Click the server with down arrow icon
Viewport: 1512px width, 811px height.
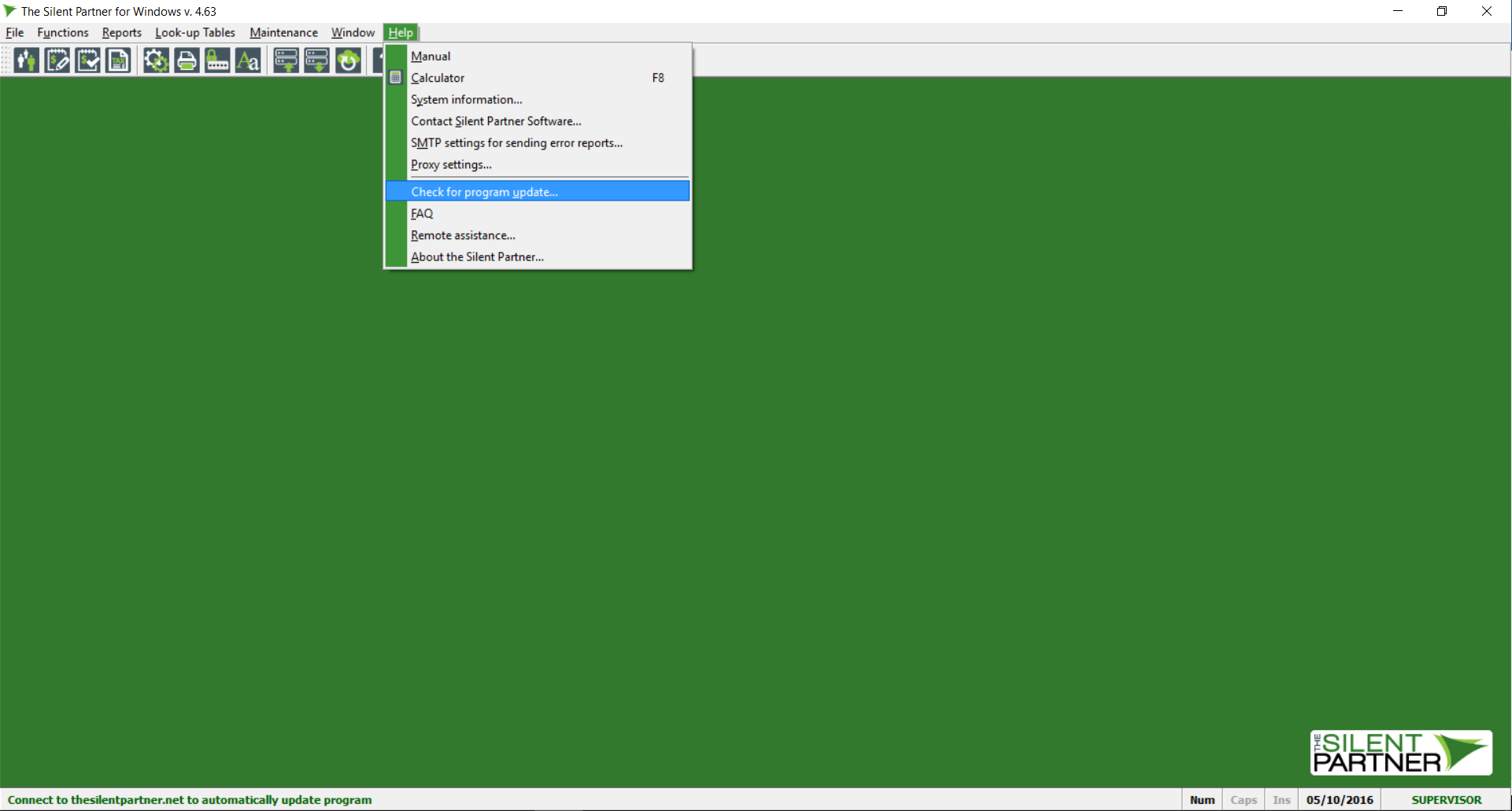pos(317,61)
